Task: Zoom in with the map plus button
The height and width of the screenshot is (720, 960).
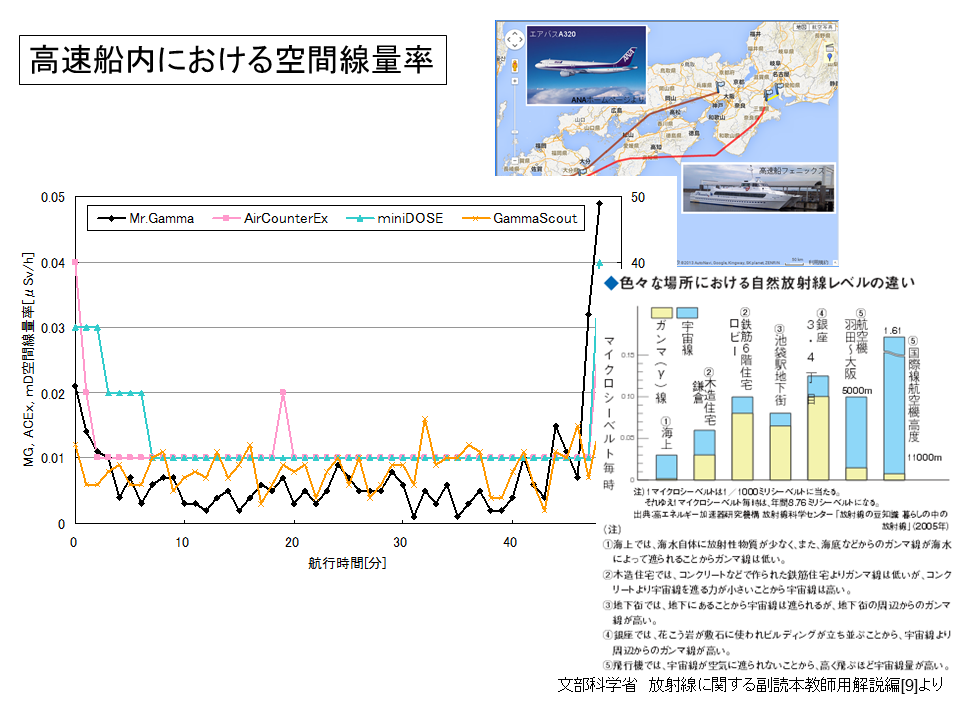Action: tap(514, 81)
